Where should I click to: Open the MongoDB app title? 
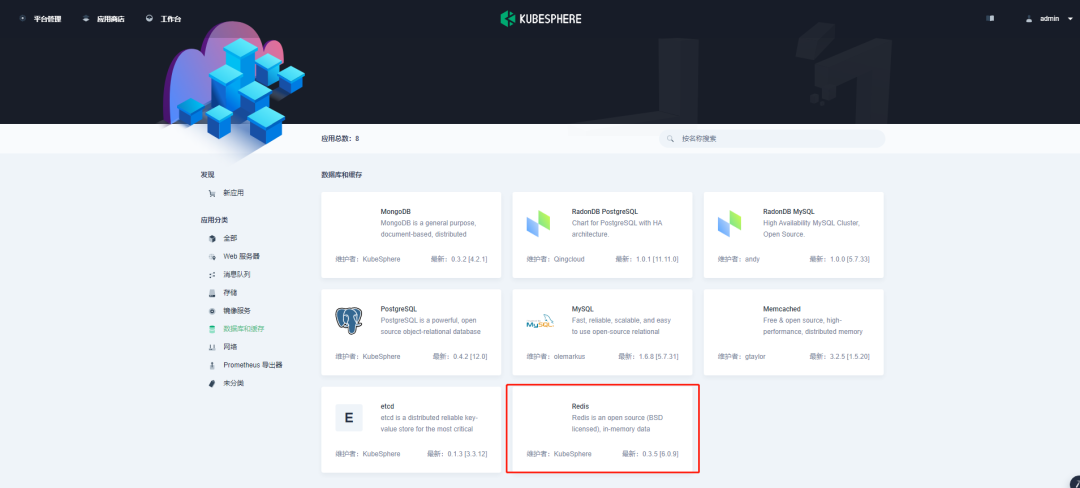(x=395, y=211)
